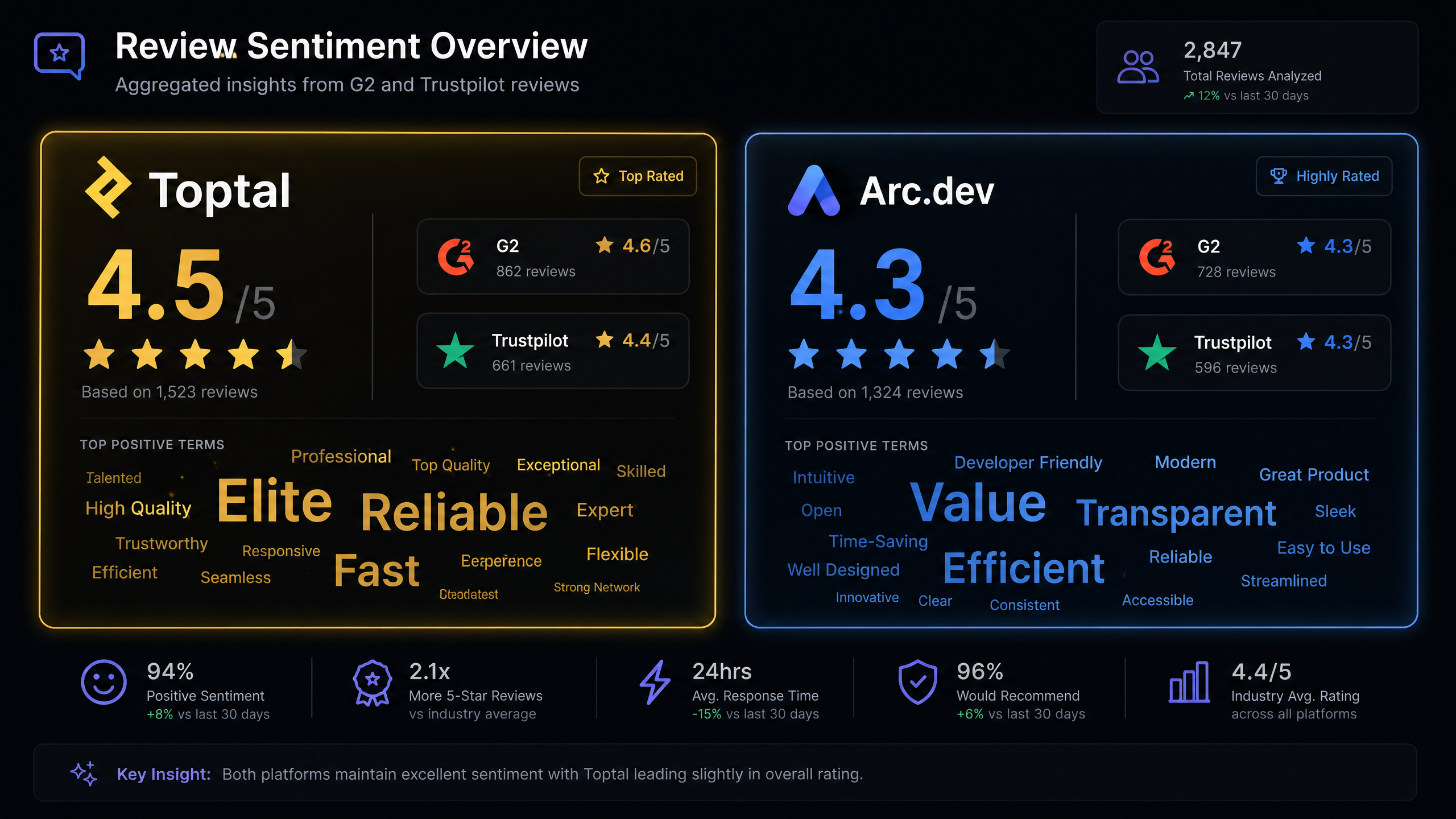Click the shield checkmark Would Recommend icon

[917, 682]
